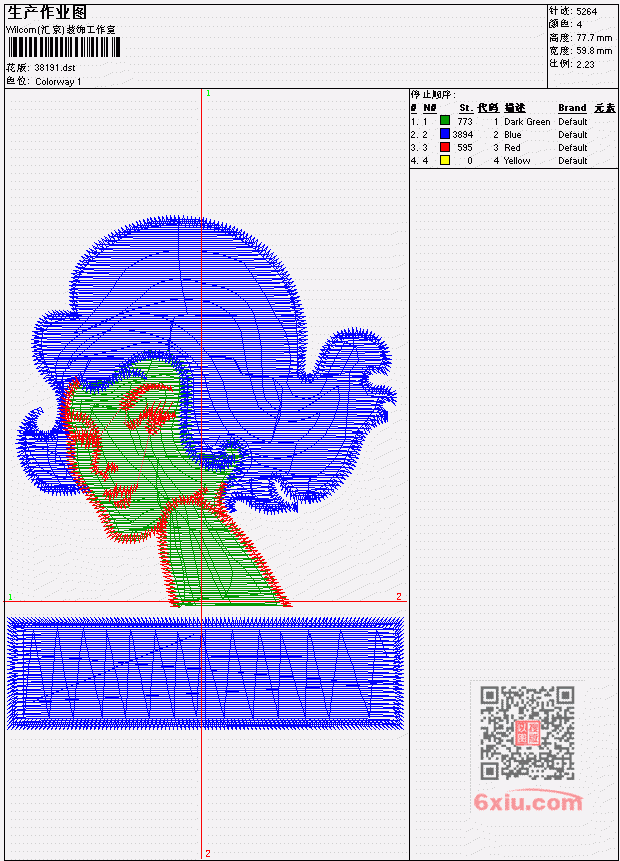The image size is (620, 861).
Task: Select the 'Yellow' description cell
Action: [517, 161]
